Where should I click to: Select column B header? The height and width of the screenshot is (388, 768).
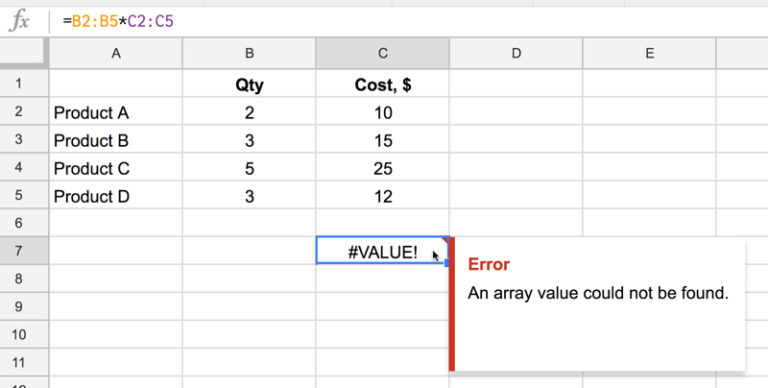click(x=249, y=53)
